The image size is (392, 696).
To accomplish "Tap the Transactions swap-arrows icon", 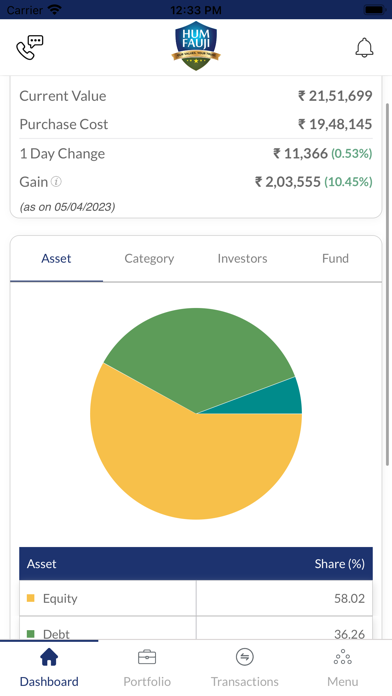I will (245, 657).
